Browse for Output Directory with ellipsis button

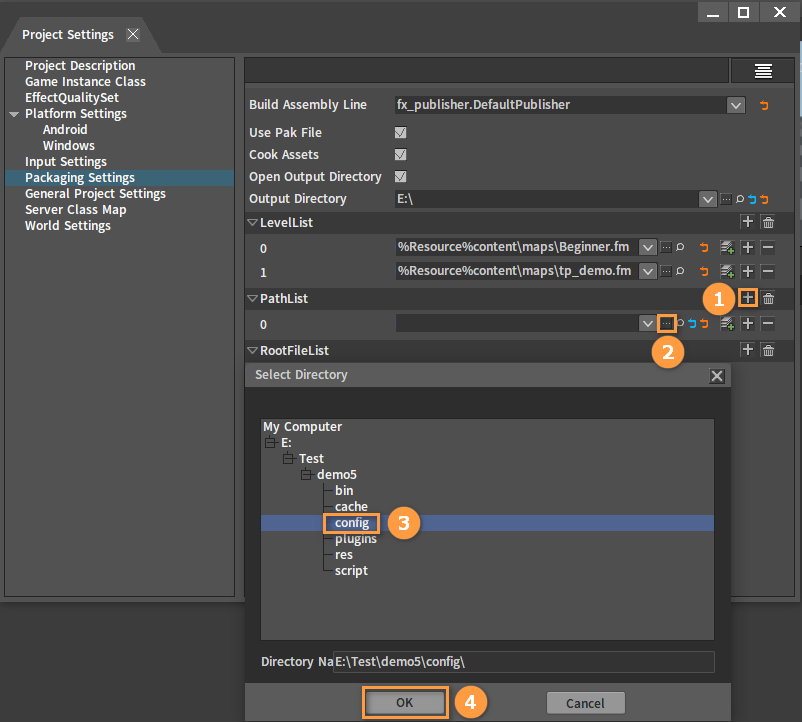tap(726, 199)
